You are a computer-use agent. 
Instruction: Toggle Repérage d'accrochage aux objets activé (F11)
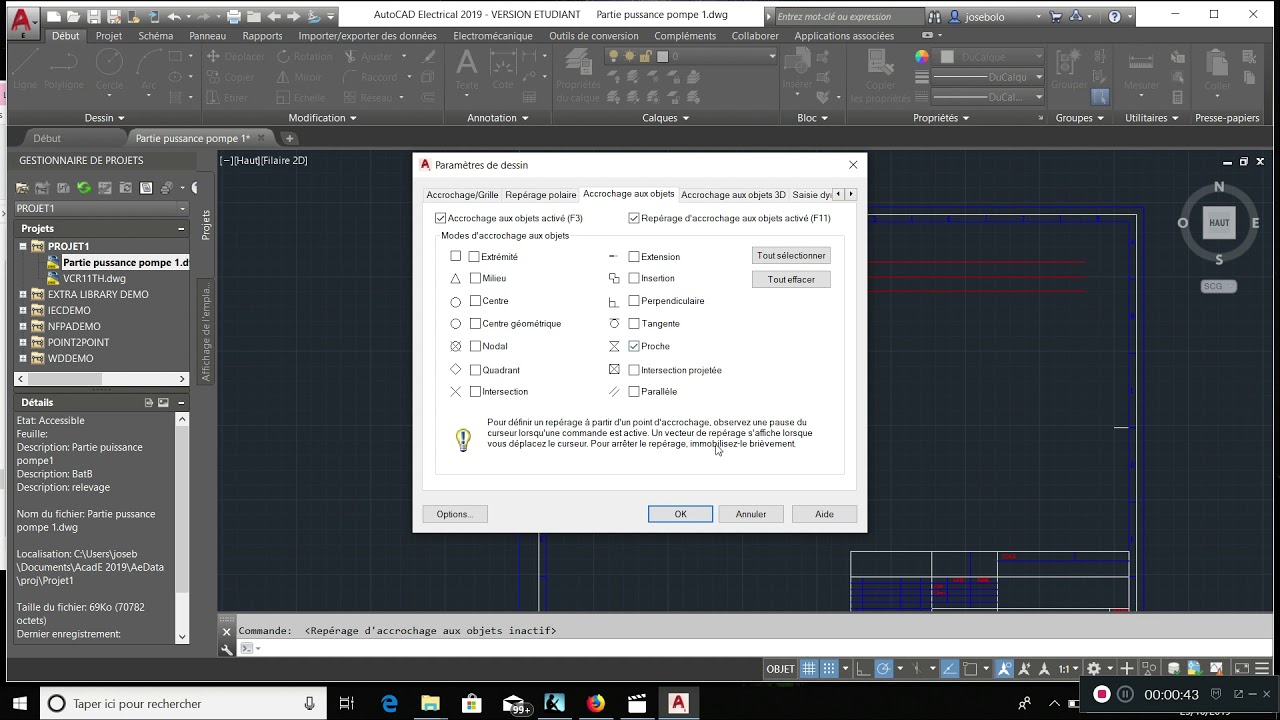coord(634,218)
